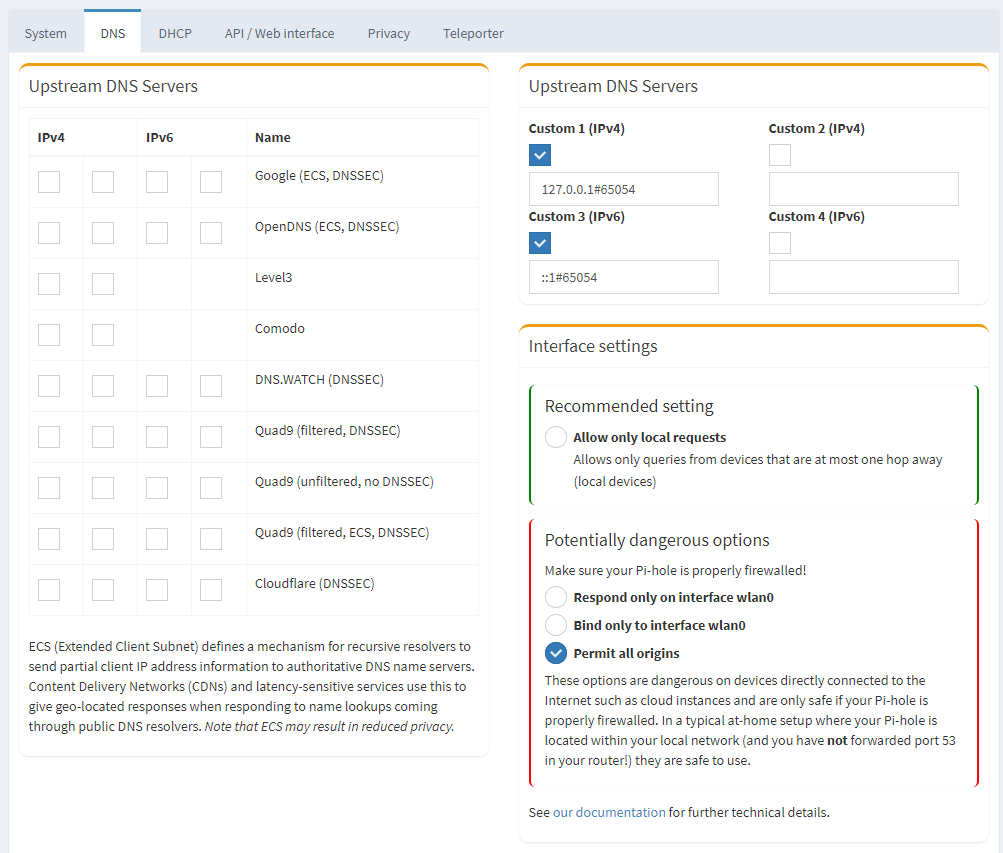Screen dimensions: 1003x853
Task: Check Comodo first IPv4 server checkbox
Action: tap(49, 335)
